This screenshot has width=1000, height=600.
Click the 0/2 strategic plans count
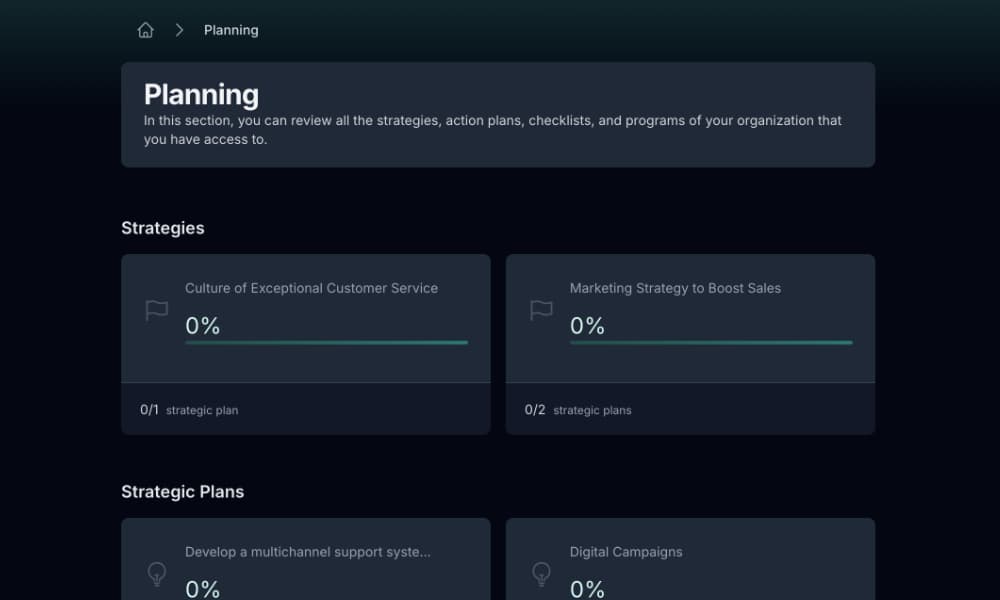pos(578,410)
